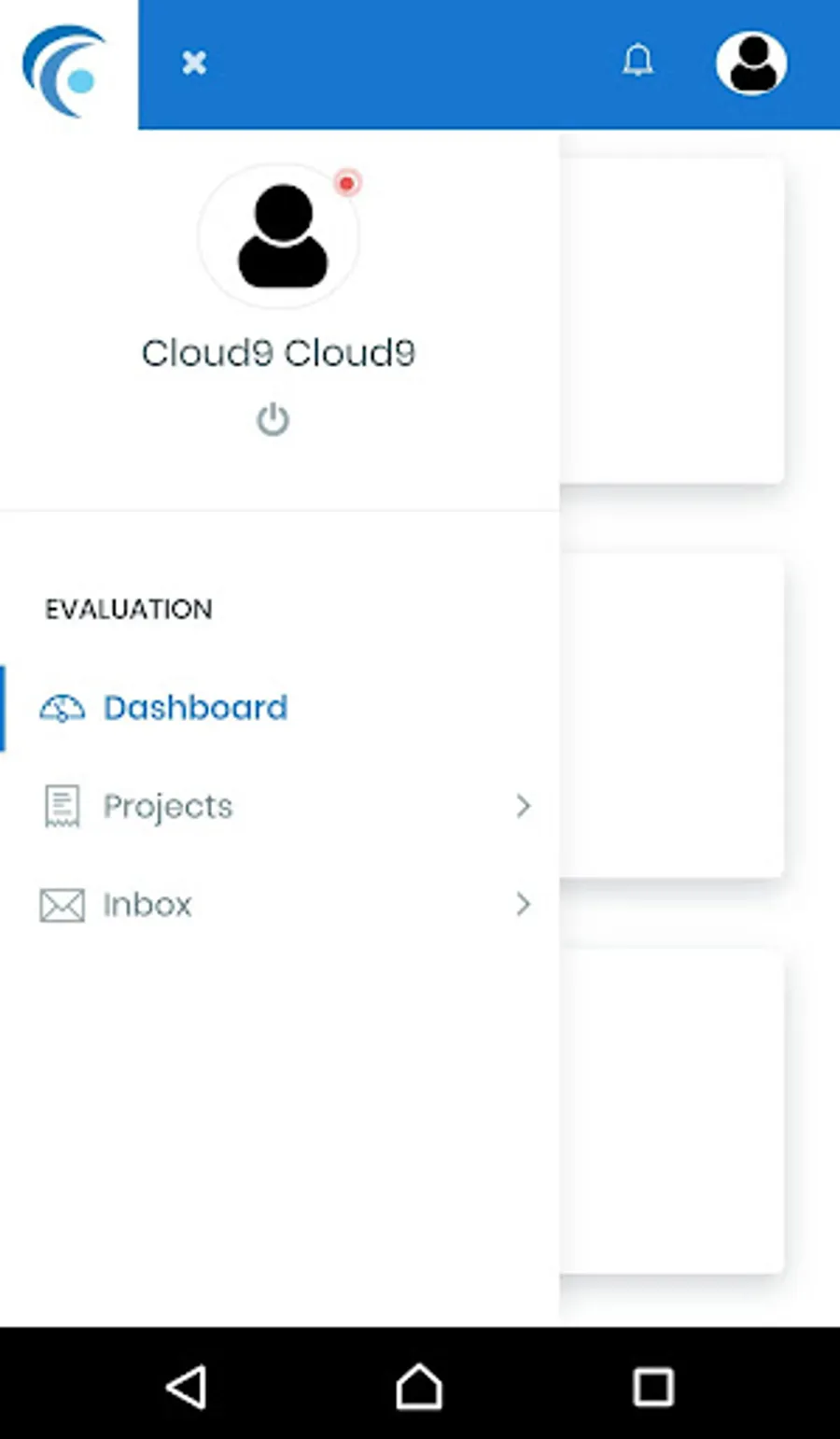Image resolution: width=840 pixels, height=1439 pixels.
Task: Click the Cloud9 Cloud9 username text
Action: point(278,353)
